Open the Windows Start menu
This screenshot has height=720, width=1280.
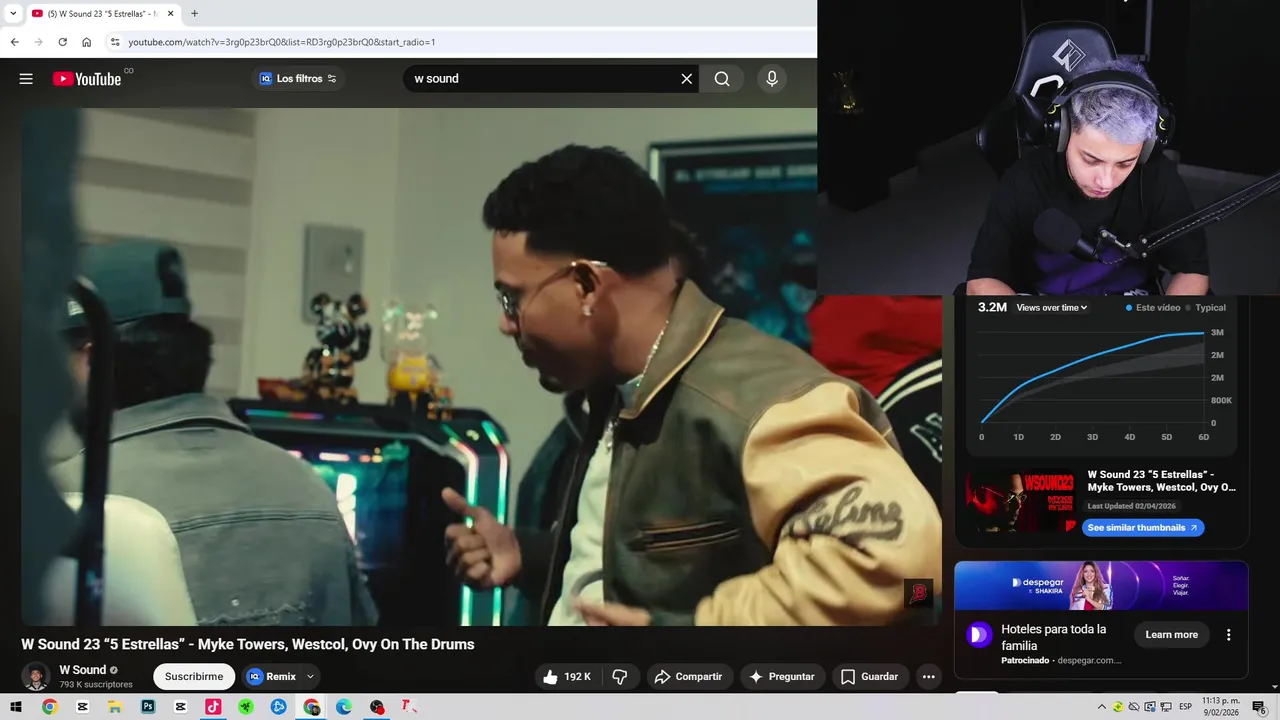(16, 707)
